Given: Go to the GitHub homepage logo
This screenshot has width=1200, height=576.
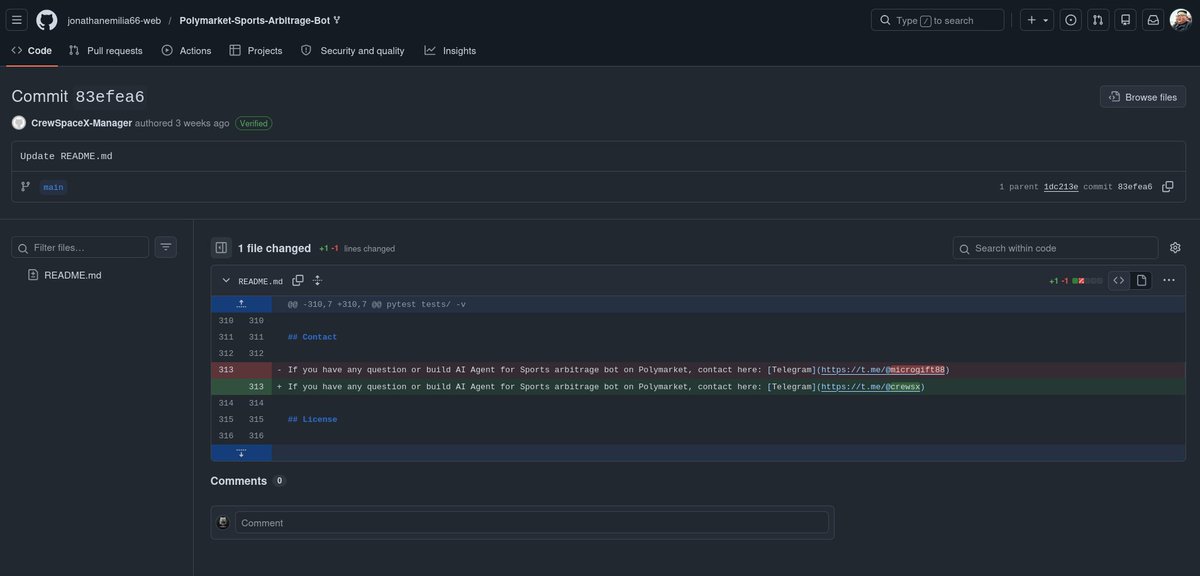Looking at the screenshot, I should (x=47, y=20).
